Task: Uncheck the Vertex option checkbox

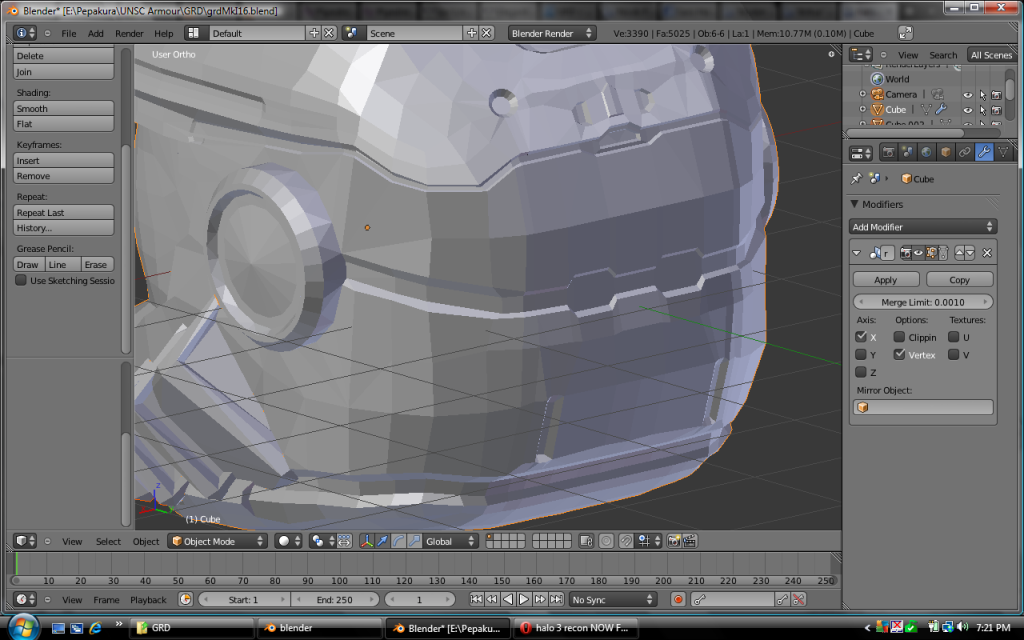Action: point(899,355)
